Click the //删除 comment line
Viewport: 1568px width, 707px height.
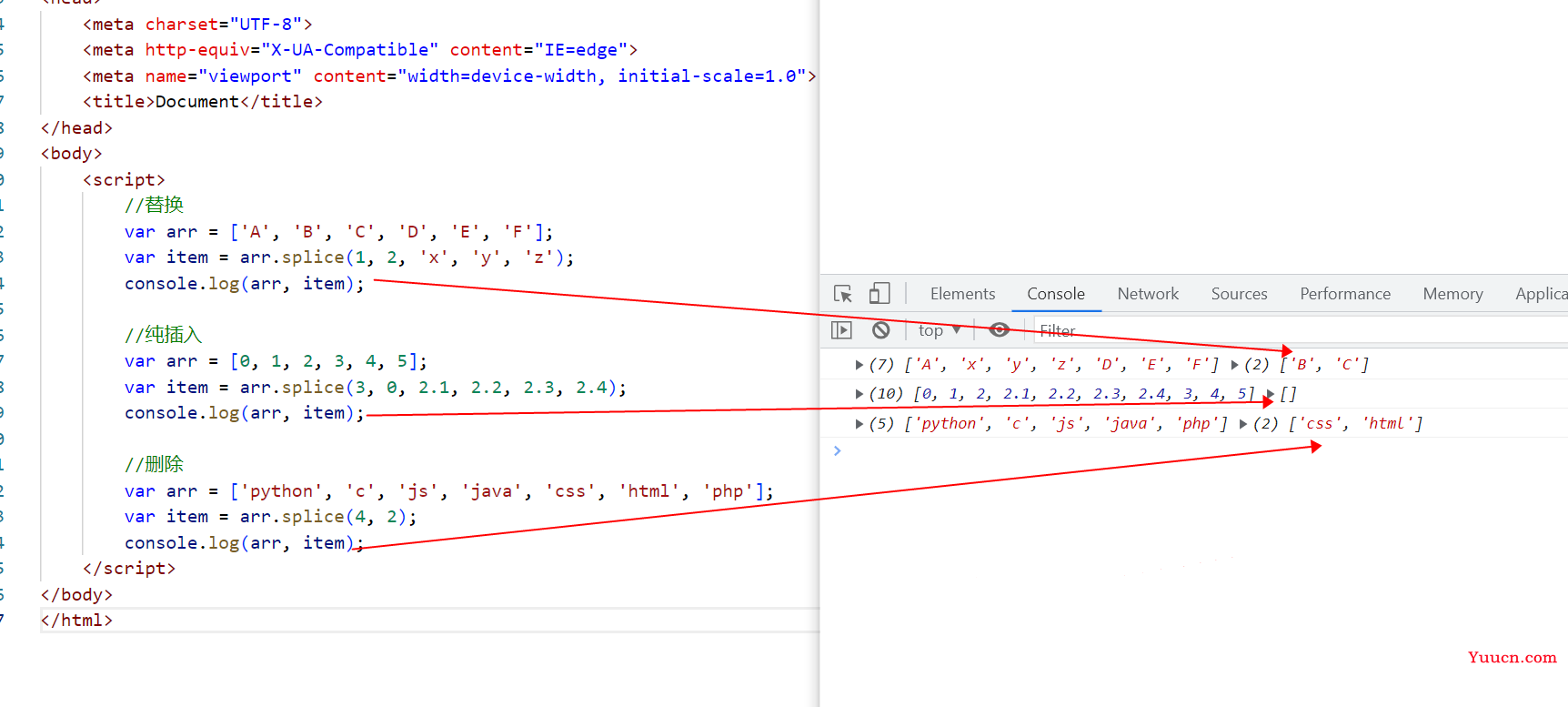[154, 464]
